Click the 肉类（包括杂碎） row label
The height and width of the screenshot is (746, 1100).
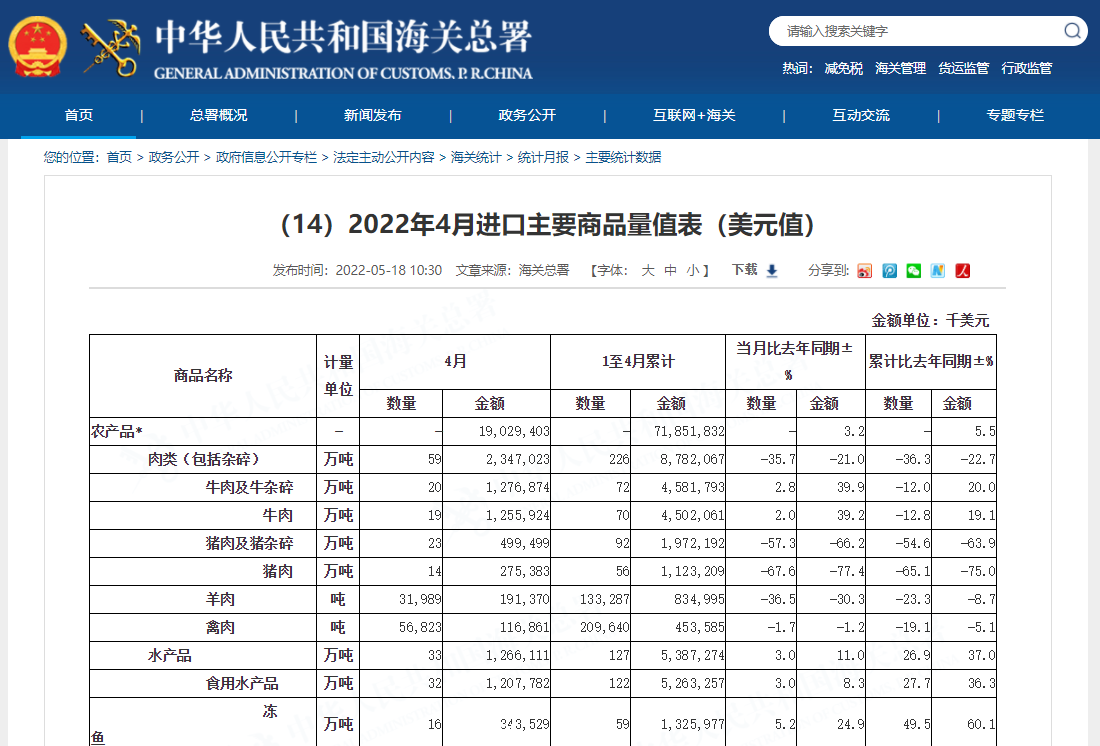tap(203, 460)
